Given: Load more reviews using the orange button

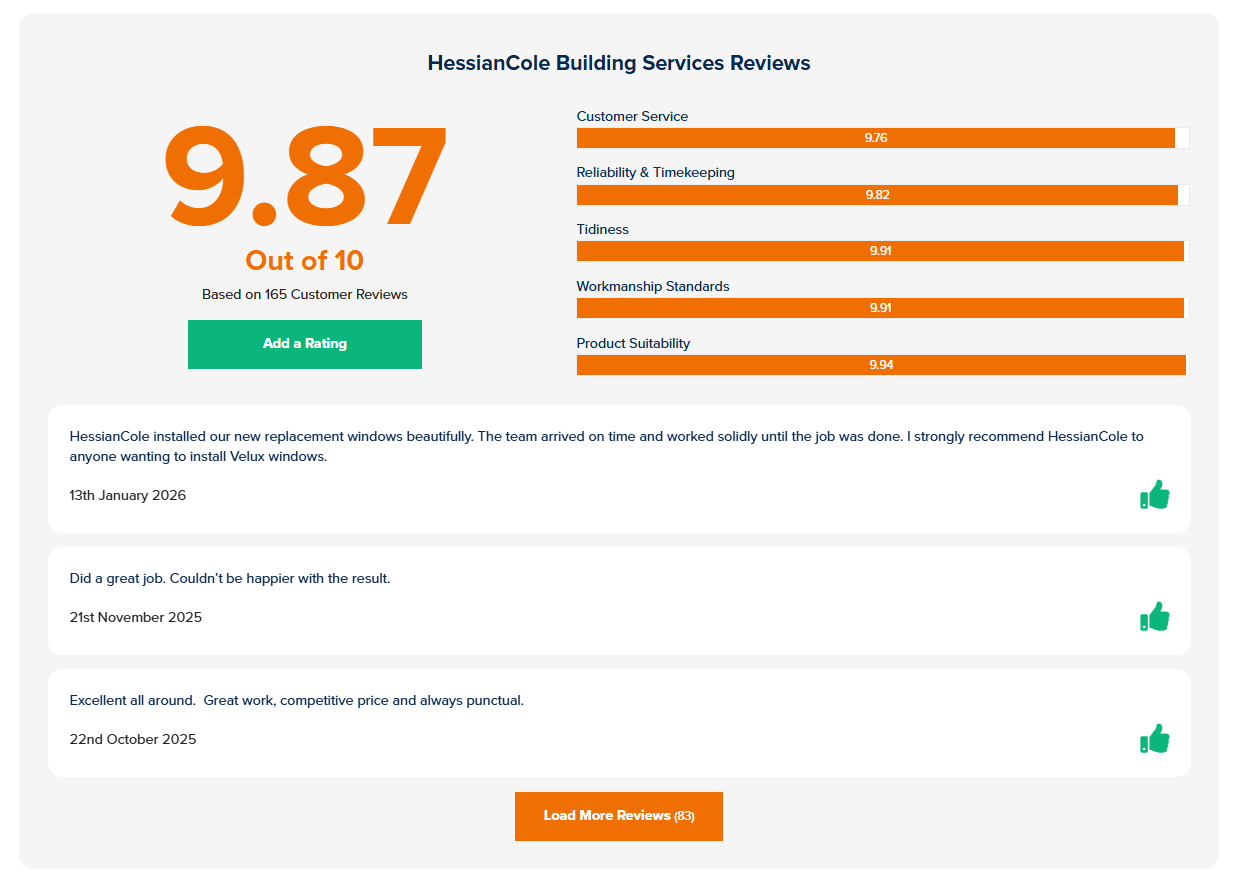Looking at the screenshot, I should (x=618, y=816).
